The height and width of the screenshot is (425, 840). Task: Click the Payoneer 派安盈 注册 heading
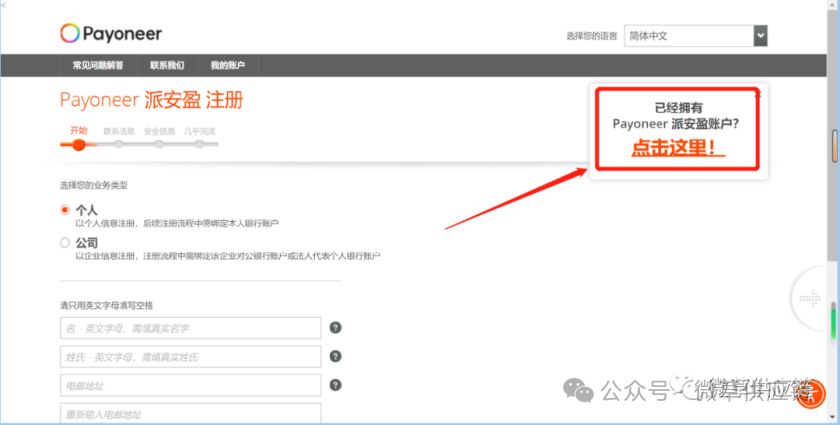coord(152,100)
